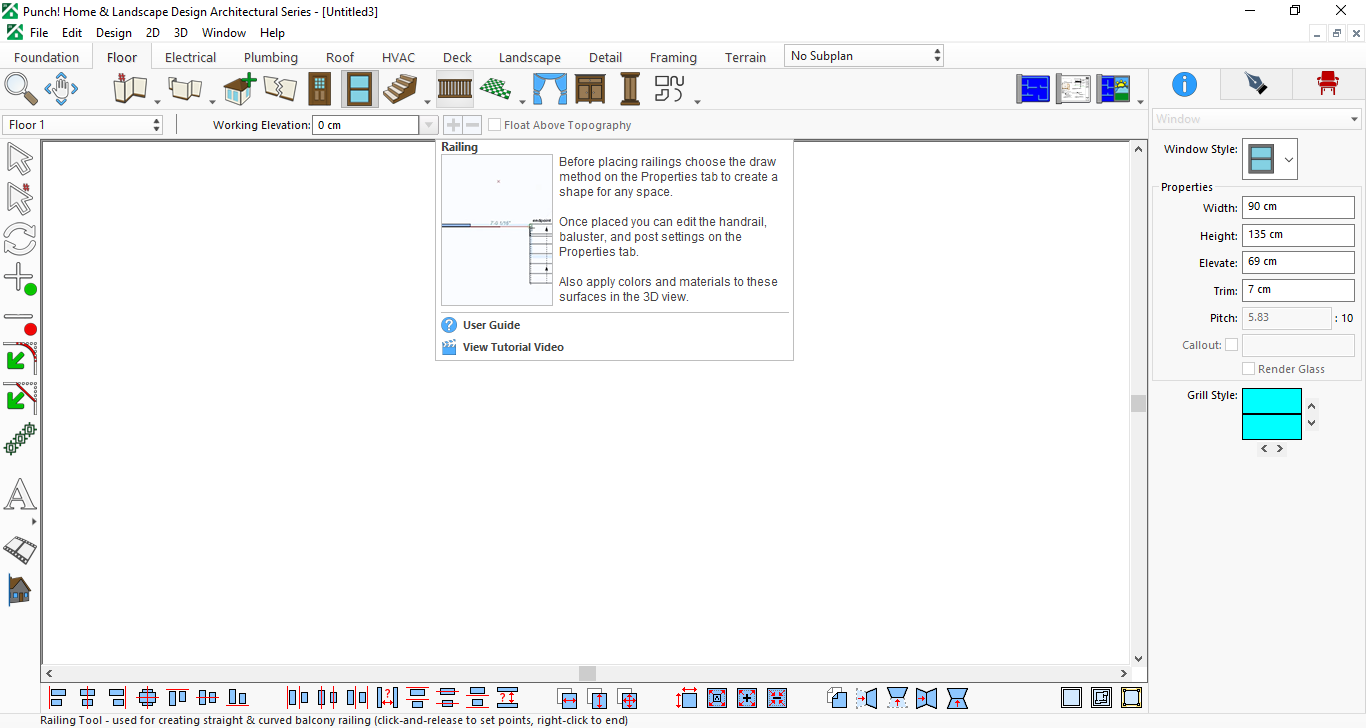Expand the Working Elevation dropdown arrow

pos(429,125)
